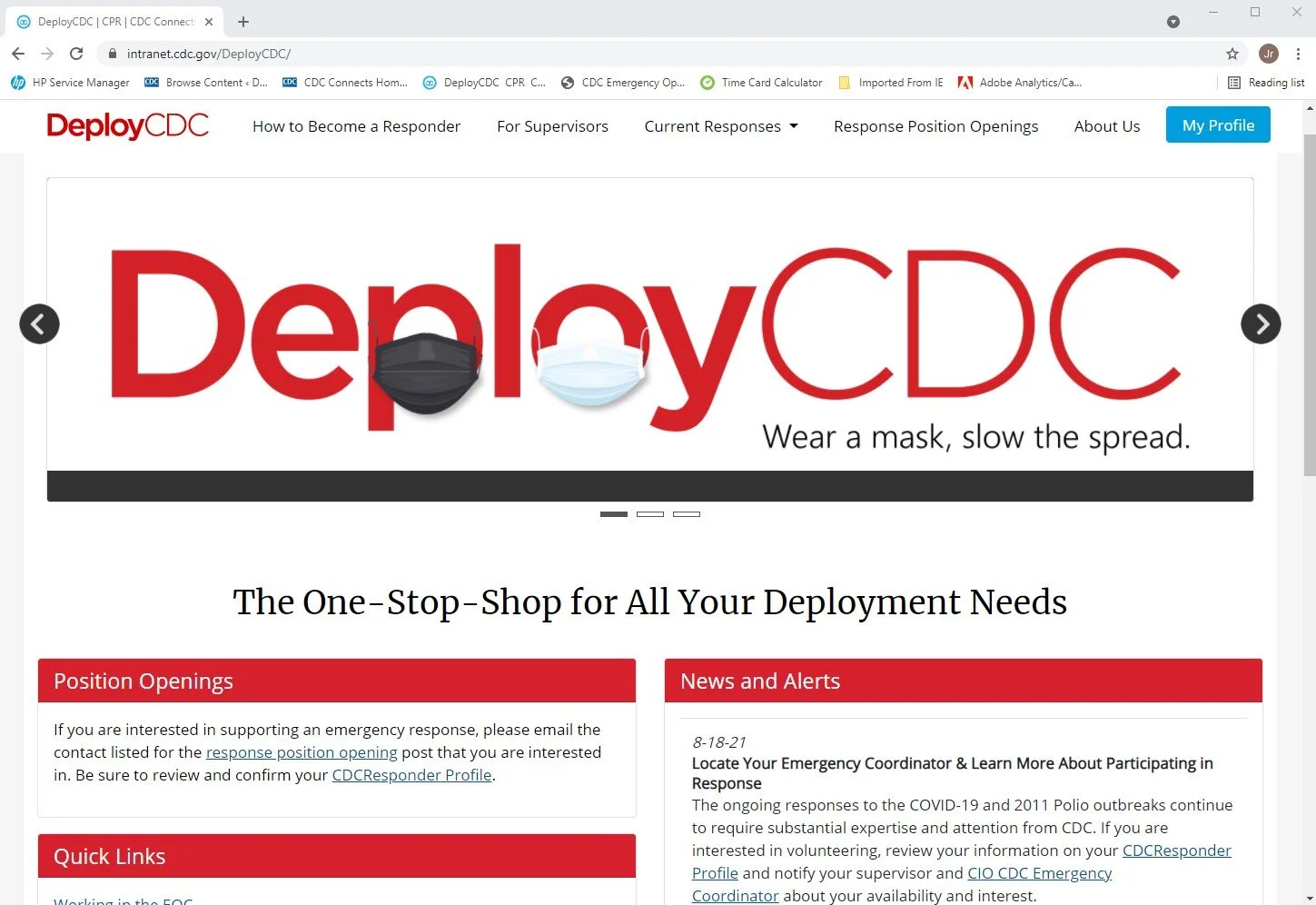
Task: Click the News and Alerts panel header
Action: [x=964, y=681]
